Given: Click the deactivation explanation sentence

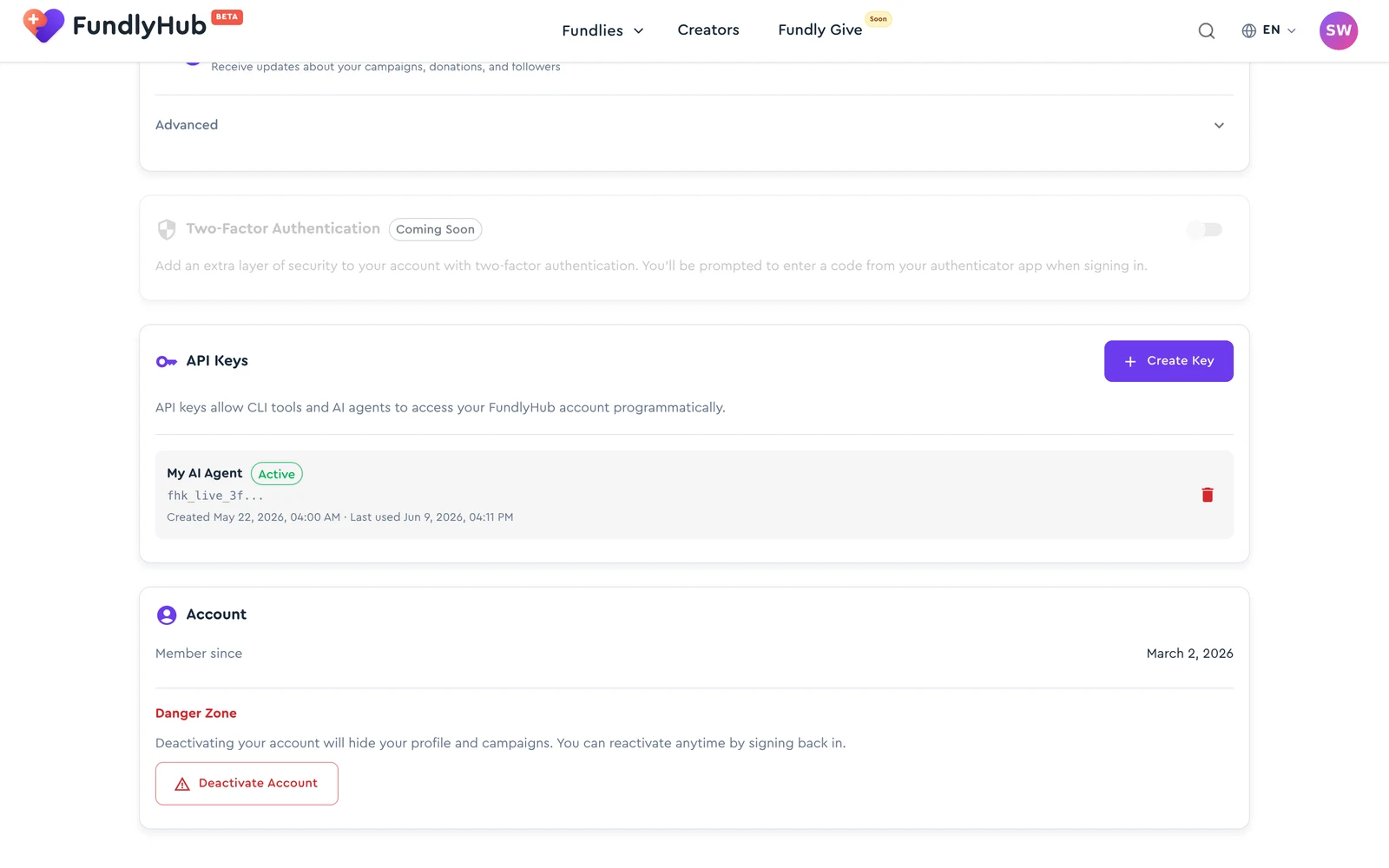Looking at the screenshot, I should (500, 743).
